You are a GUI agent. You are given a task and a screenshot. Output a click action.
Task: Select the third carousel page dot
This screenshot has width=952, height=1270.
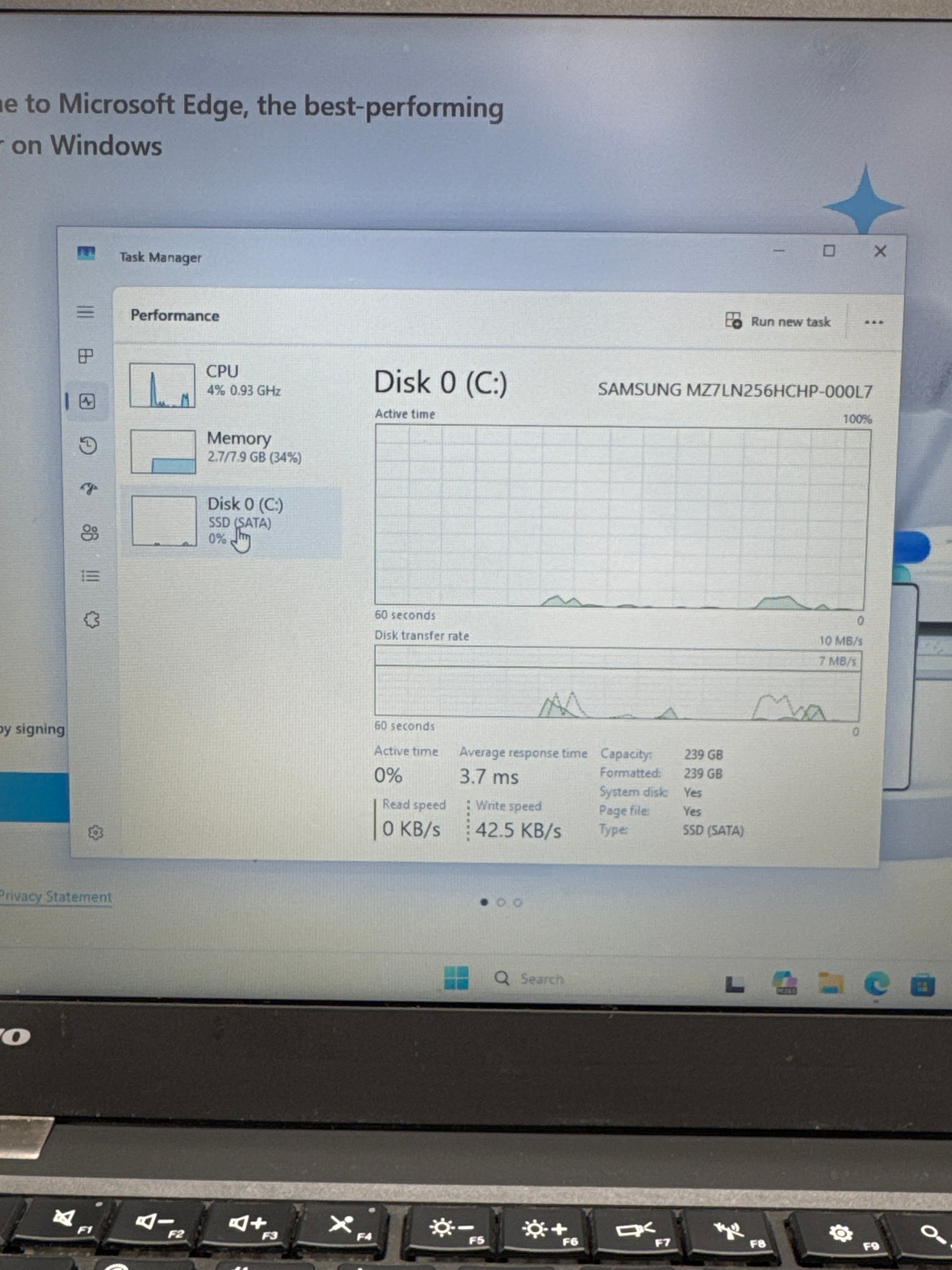click(x=518, y=902)
